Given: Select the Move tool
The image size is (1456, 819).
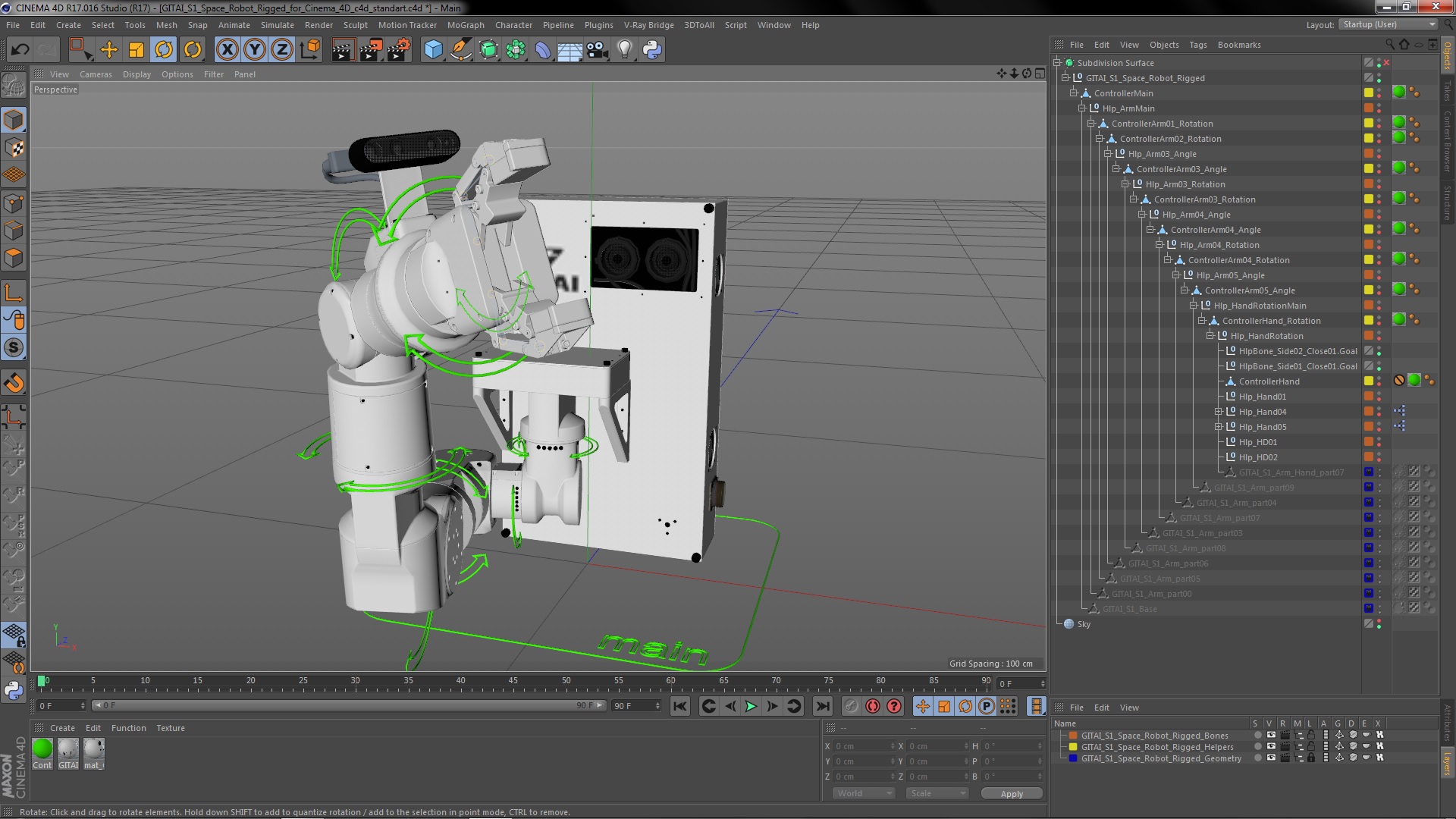Looking at the screenshot, I should [x=108, y=50].
